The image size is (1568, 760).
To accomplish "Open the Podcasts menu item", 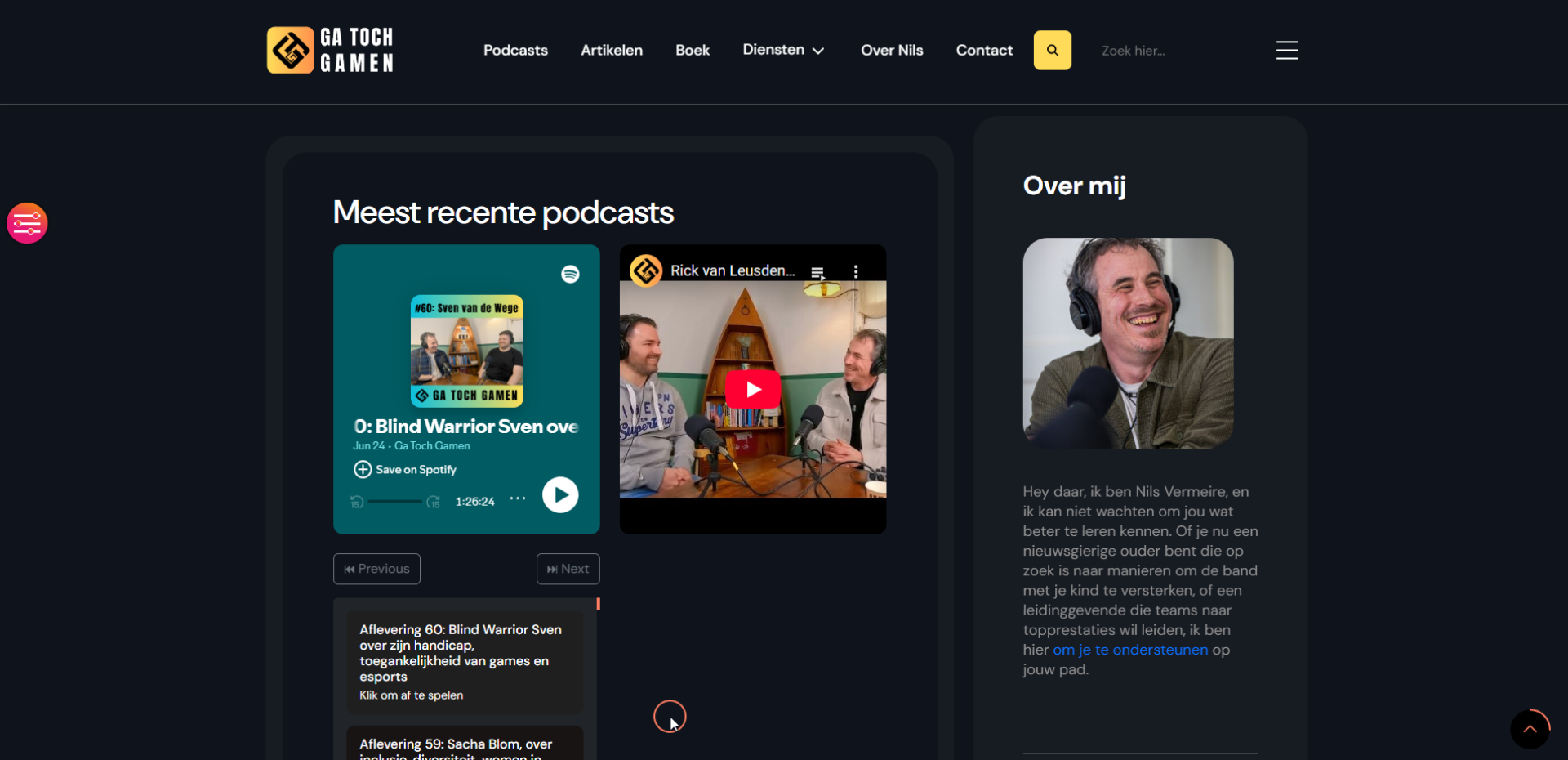I will pyautogui.click(x=515, y=51).
